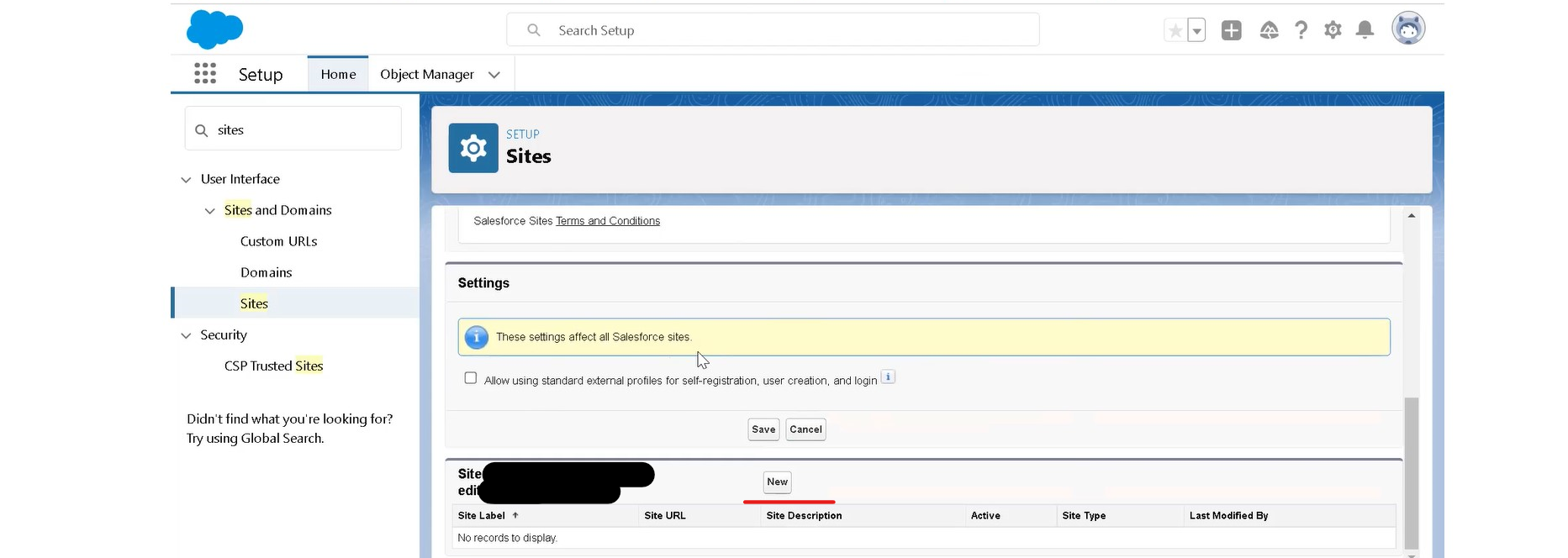This screenshot has height=558, width=1568.
Task: Open the Help question mark icon
Action: 1301,30
